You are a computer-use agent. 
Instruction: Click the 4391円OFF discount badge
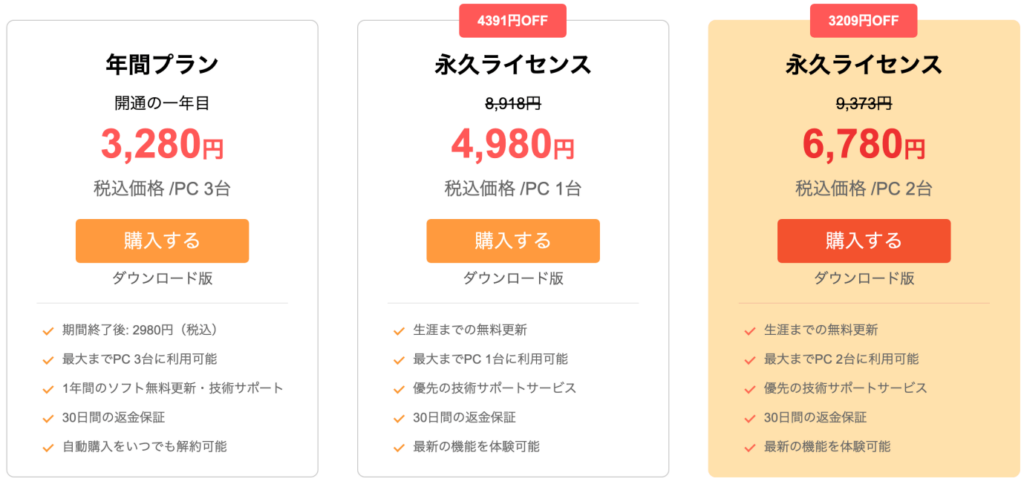pyautogui.click(x=513, y=20)
